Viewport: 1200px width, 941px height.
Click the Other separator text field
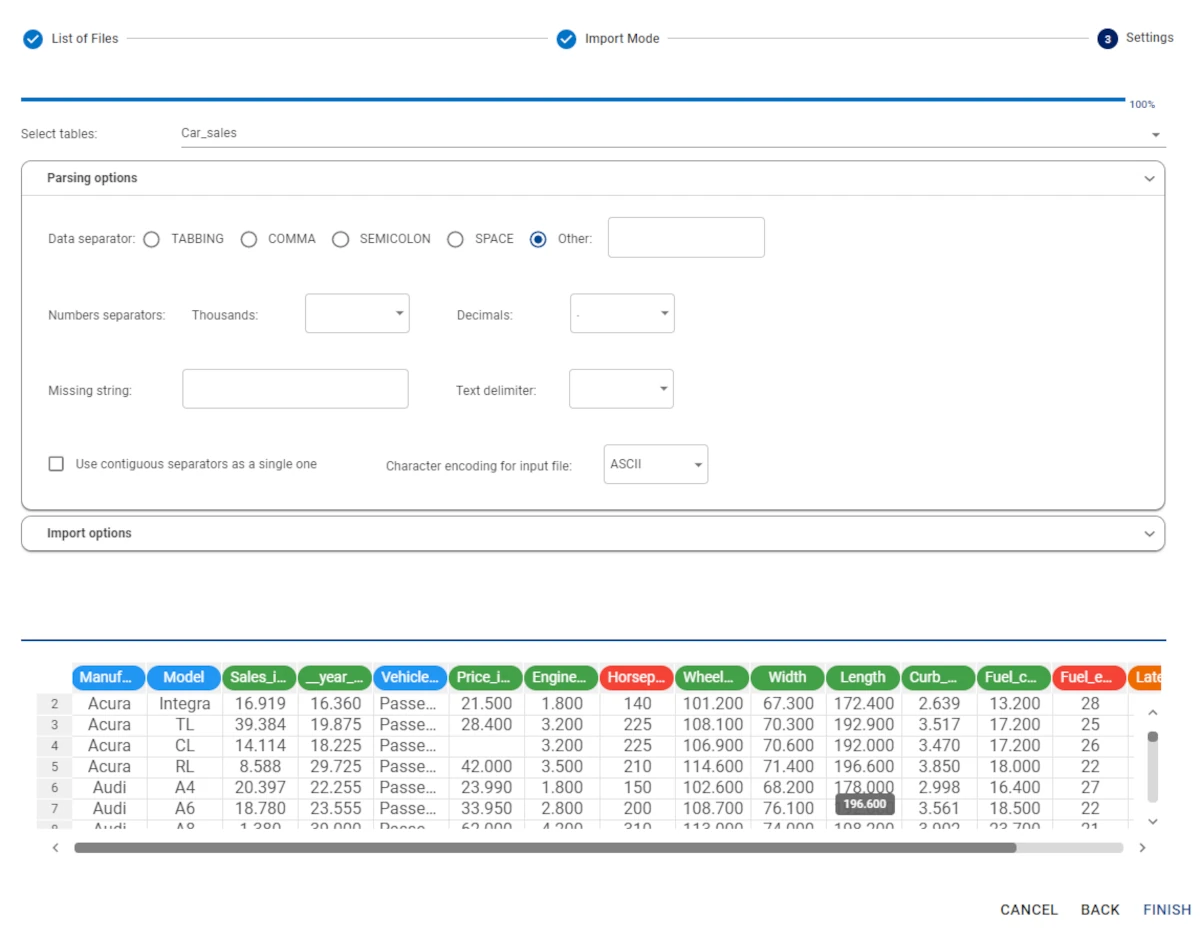point(686,237)
